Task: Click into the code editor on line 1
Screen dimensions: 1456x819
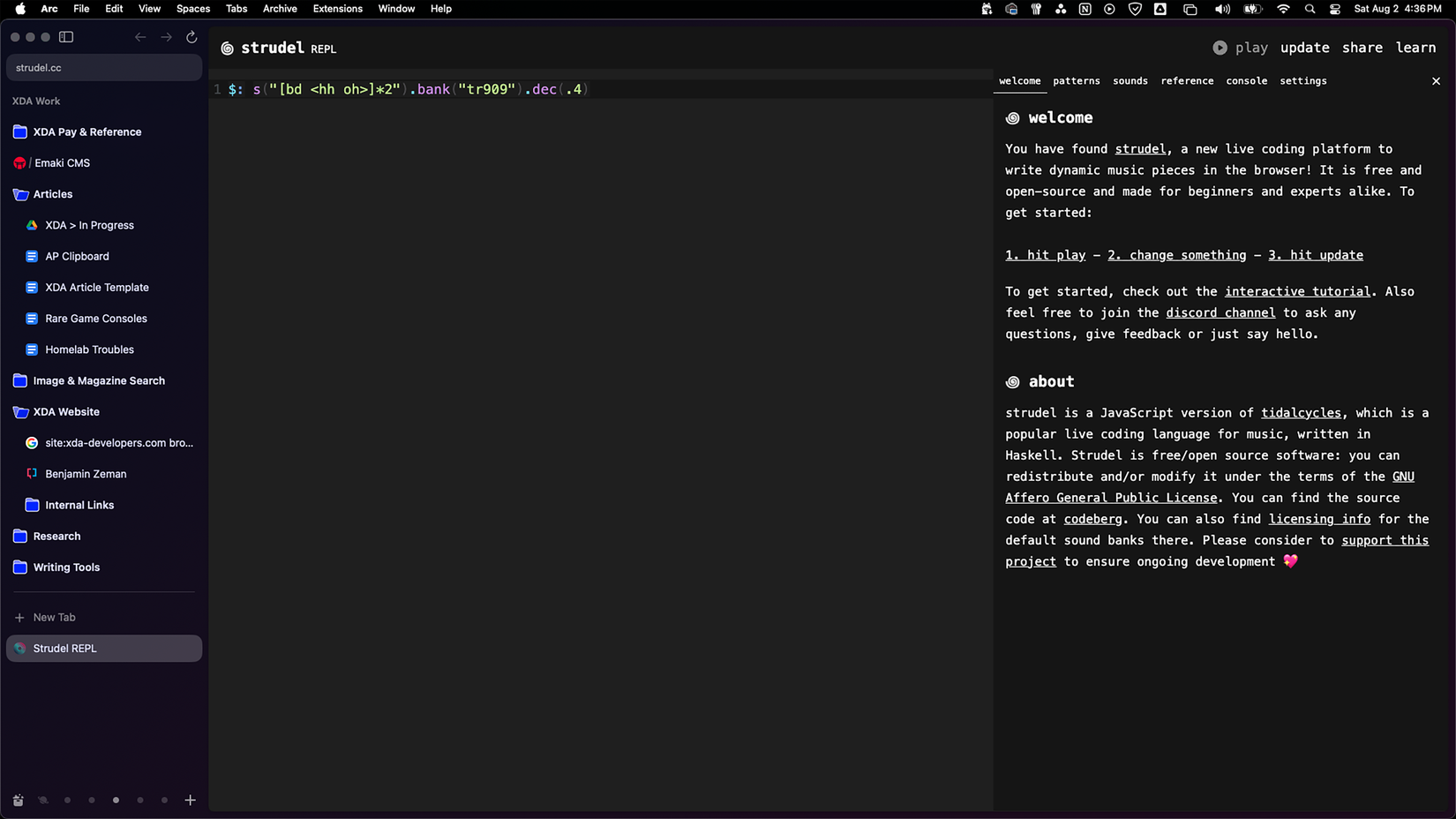Action: (600, 89)
